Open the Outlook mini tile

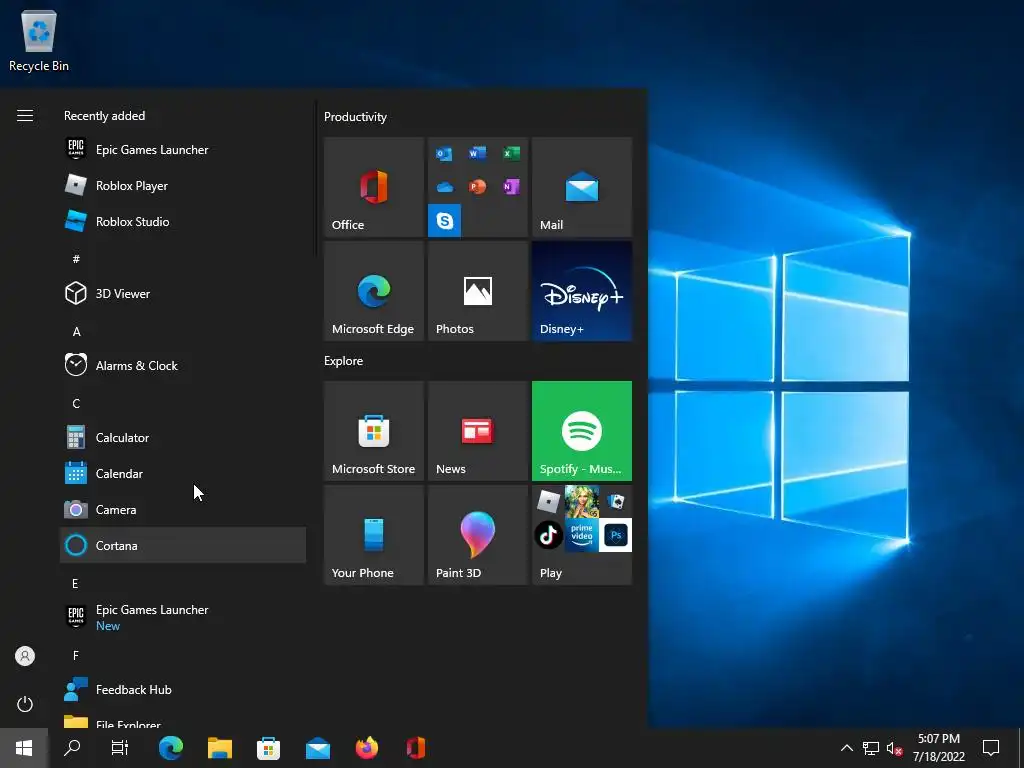click(x=445, y=153)
